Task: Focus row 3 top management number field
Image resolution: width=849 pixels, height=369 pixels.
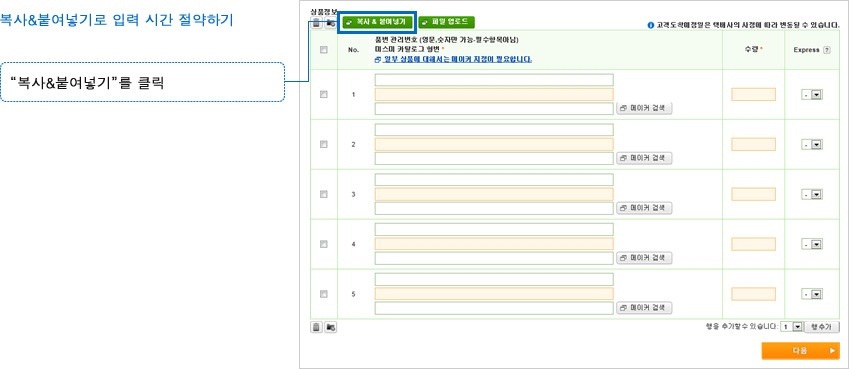Action: pyautogui.click(x=494, y=180)
